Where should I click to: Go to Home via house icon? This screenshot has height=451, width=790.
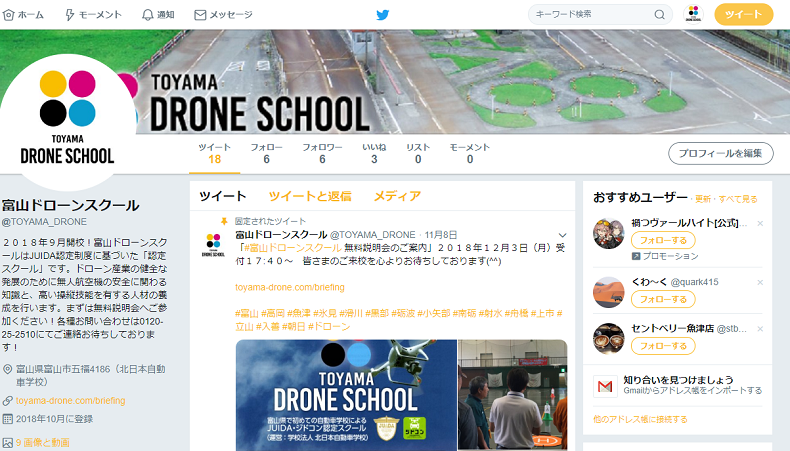tap(9, 15)
